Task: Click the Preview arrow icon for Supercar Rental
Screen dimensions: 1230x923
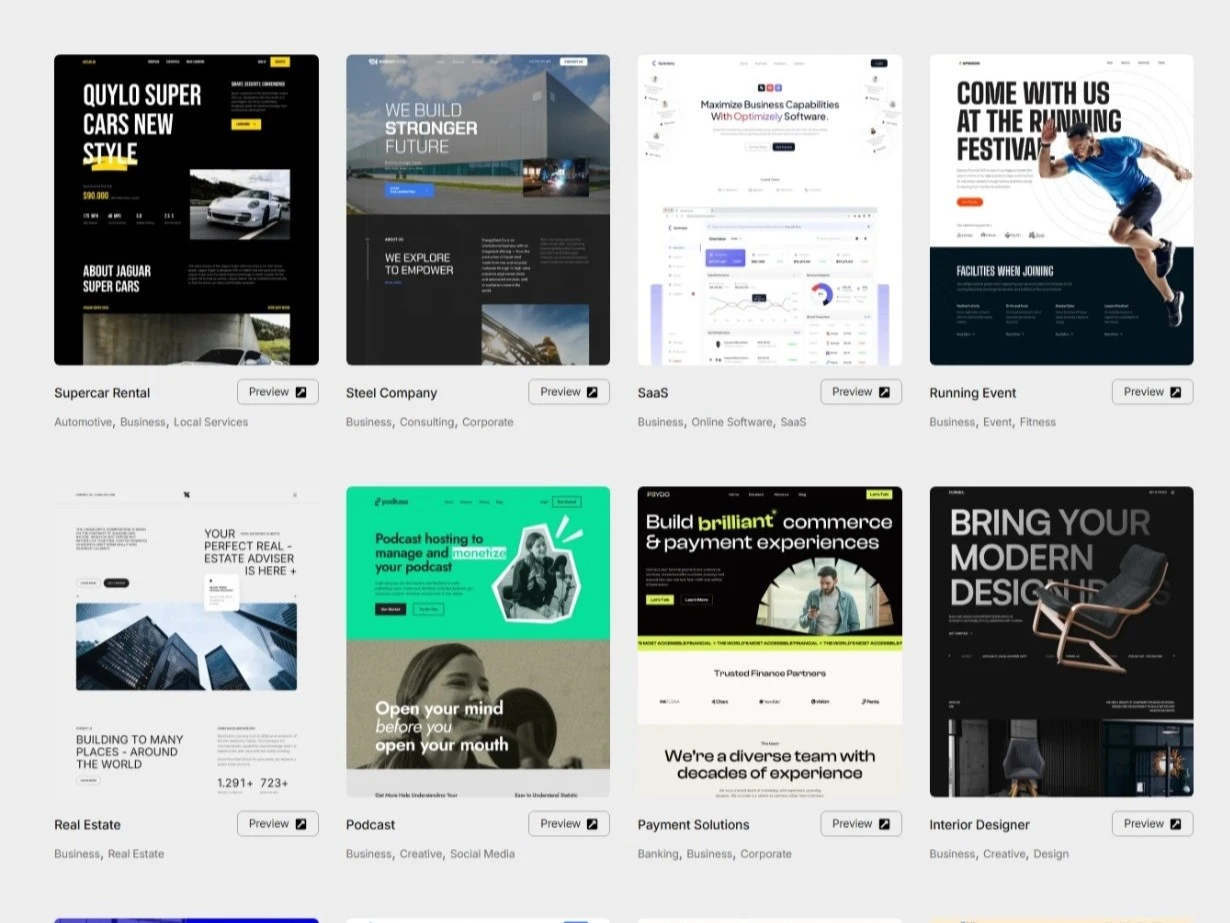Action: click(301, 392)
